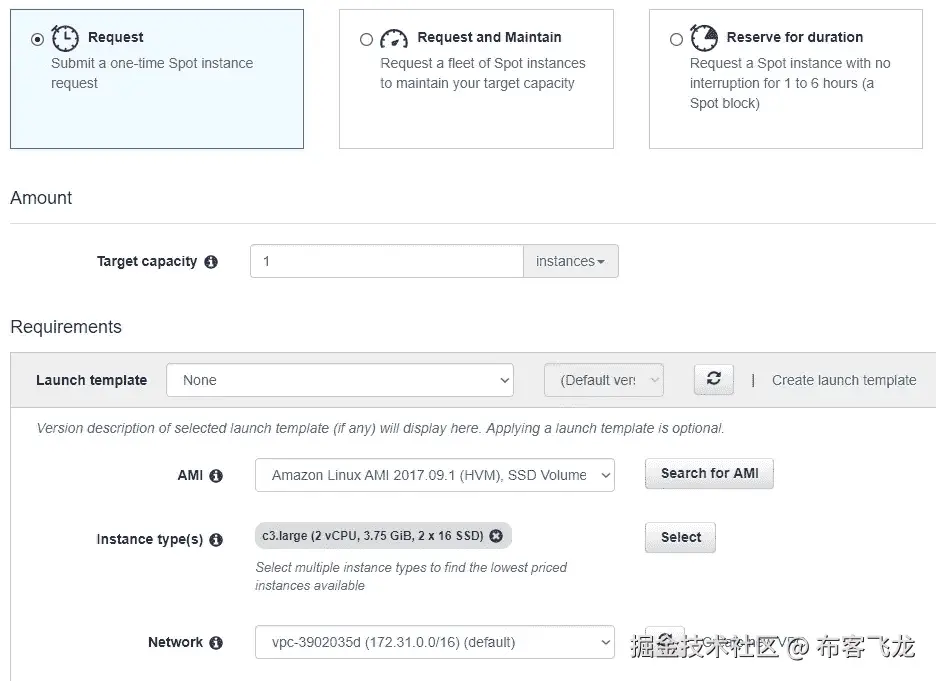Open the launch template version dropdown

[x=603, y=380]
